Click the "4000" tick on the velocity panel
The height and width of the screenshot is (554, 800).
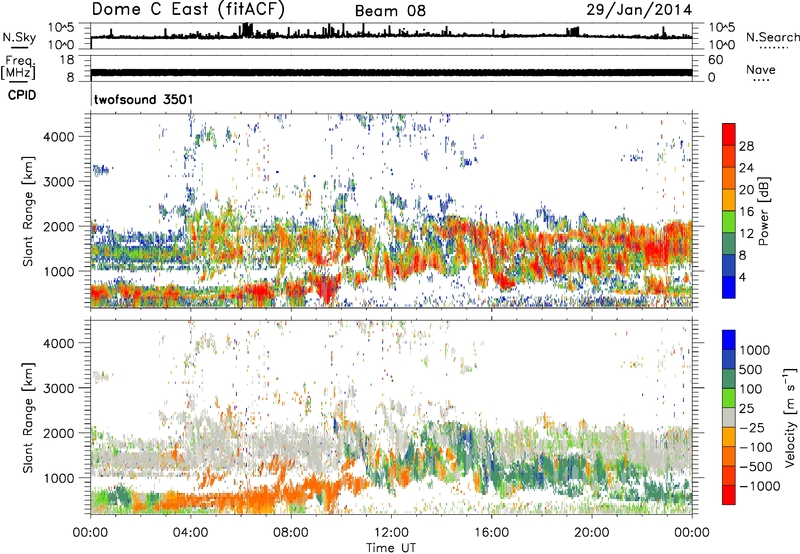(x=59, y=343)
